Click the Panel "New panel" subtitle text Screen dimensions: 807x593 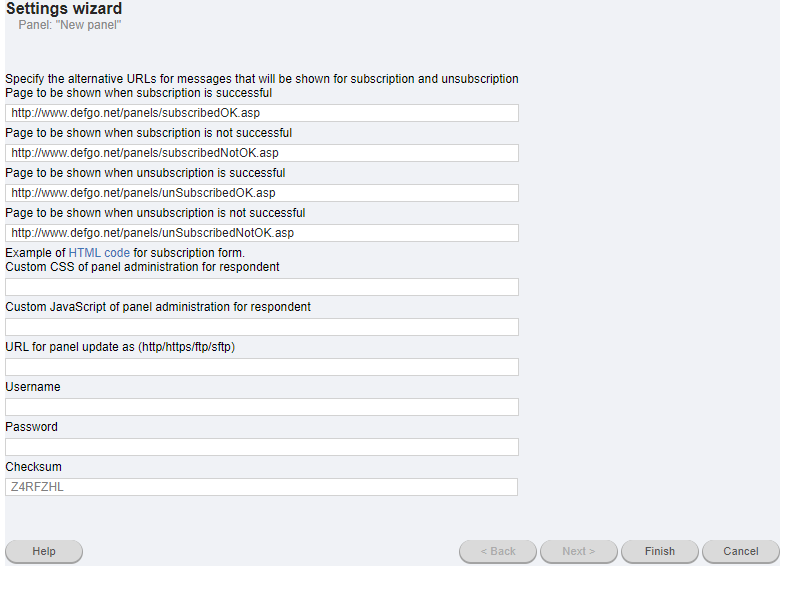(x=70, y=25)
